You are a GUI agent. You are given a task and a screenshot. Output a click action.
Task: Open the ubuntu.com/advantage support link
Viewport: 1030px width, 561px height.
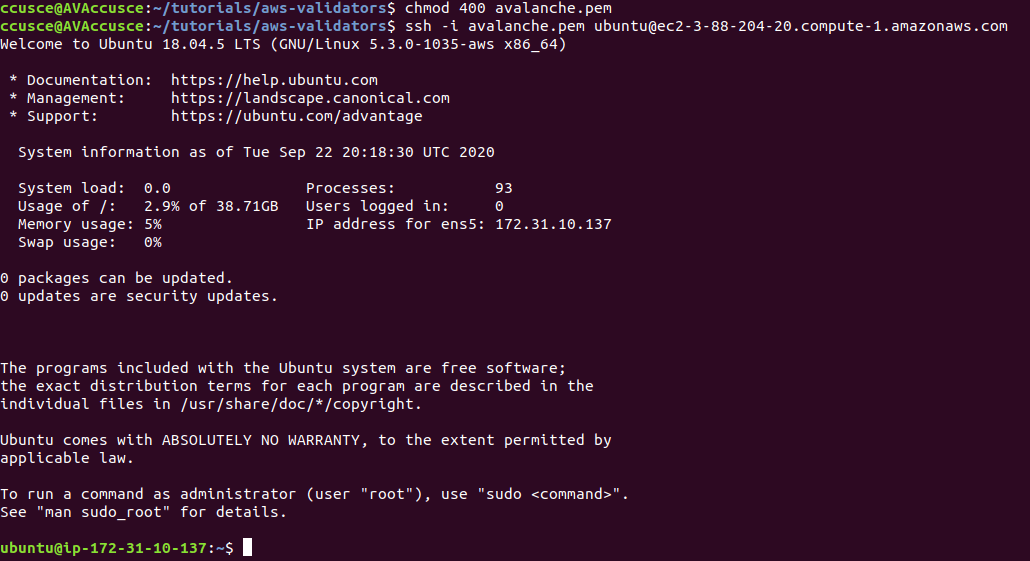point(296,116)
